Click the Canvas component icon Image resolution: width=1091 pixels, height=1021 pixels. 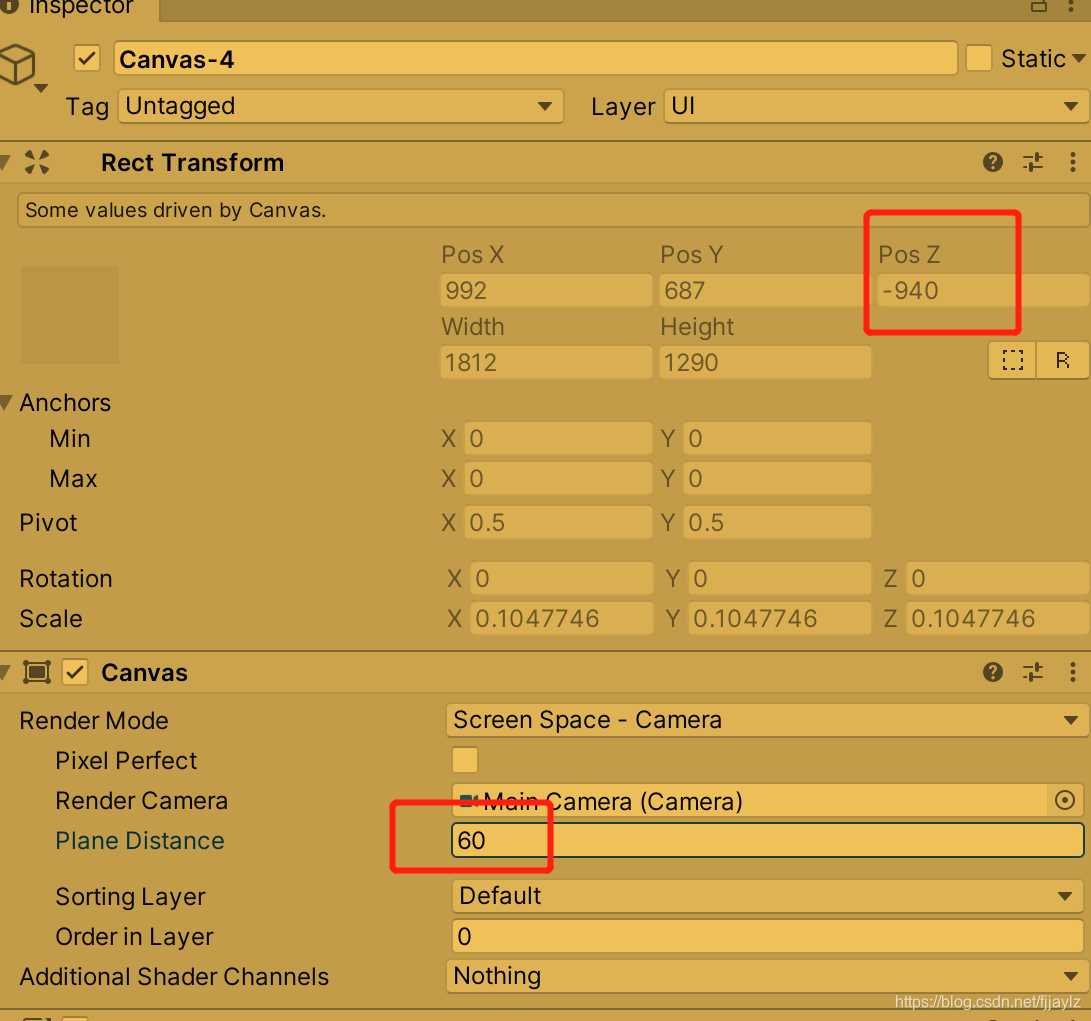pos(37,672)
